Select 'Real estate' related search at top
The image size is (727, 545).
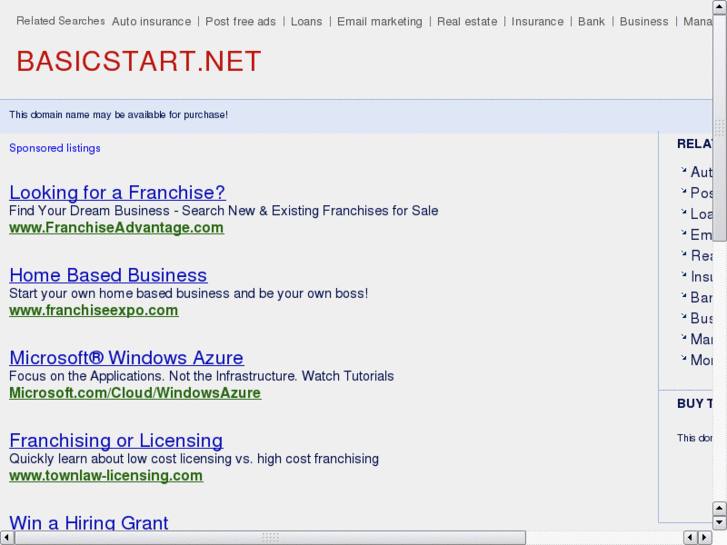click(467, 21)
